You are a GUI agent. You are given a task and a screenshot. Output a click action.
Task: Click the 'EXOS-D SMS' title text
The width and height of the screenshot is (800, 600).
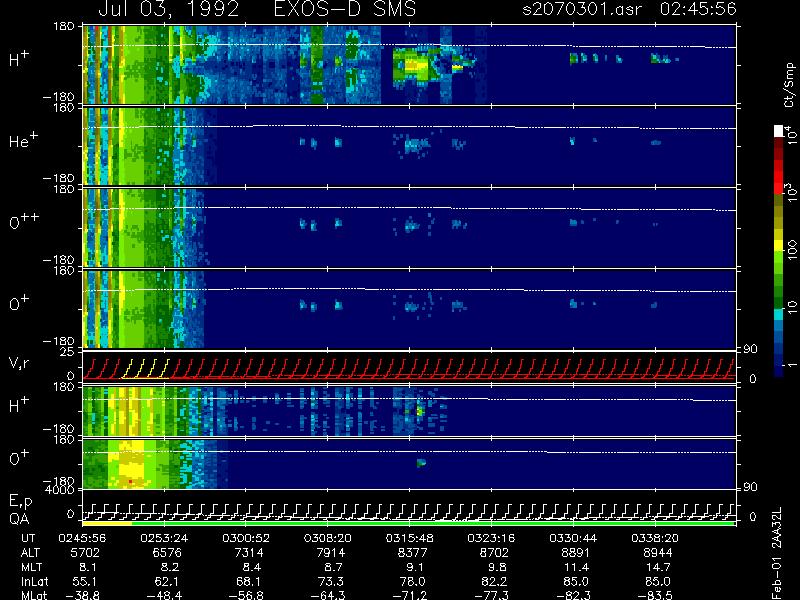[344, 9]
